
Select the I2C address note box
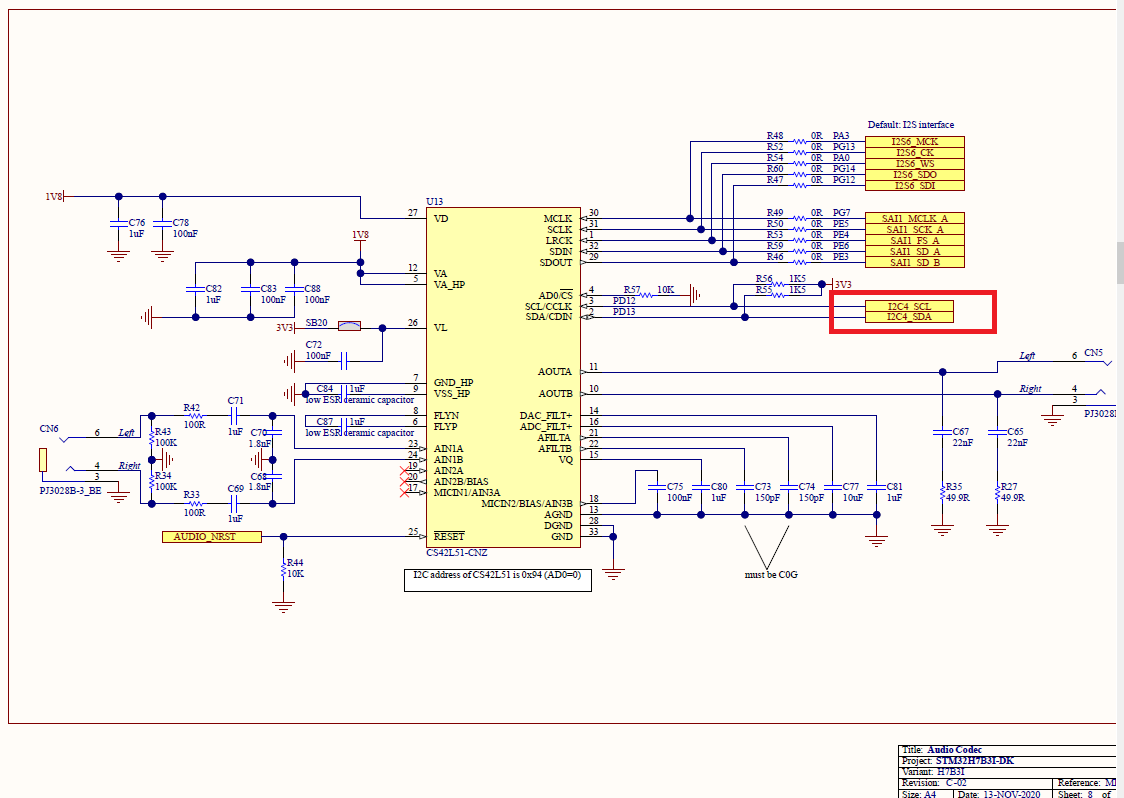click(x=497, y=579)
